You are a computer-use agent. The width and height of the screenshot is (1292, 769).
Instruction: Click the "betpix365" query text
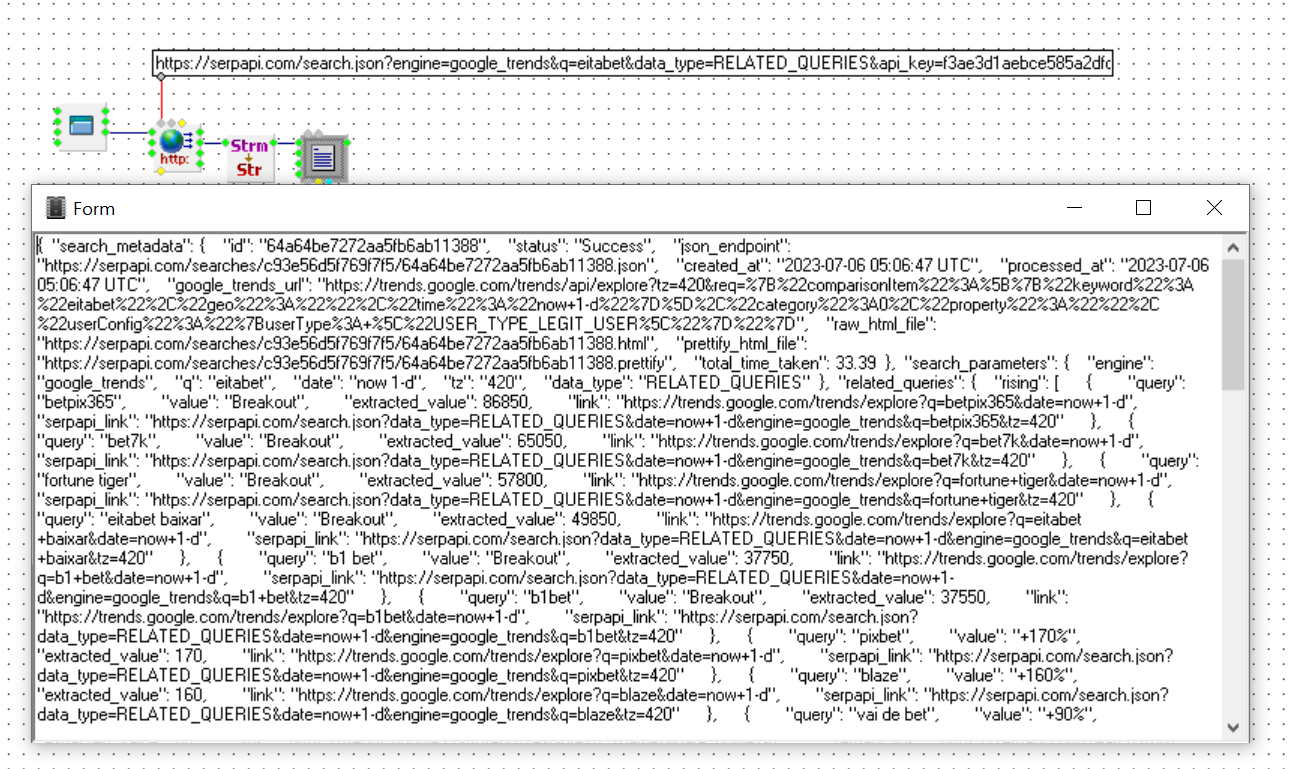click(80, 401)
